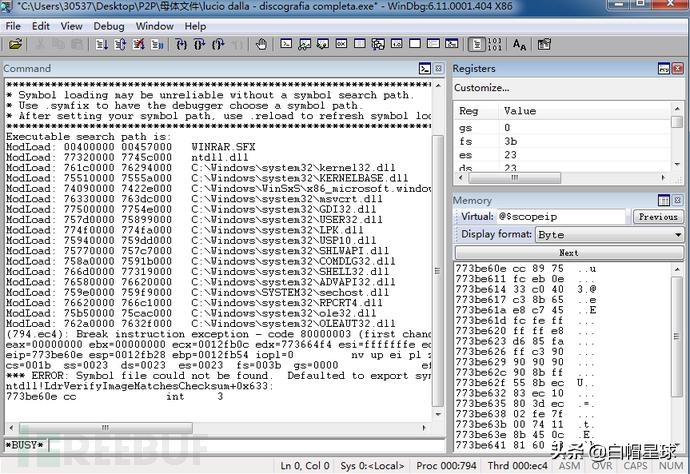Click the Registers horizontal scrollbar thumb
The height and width of the screenshot is (474, 690).
[x=520, y=182]
